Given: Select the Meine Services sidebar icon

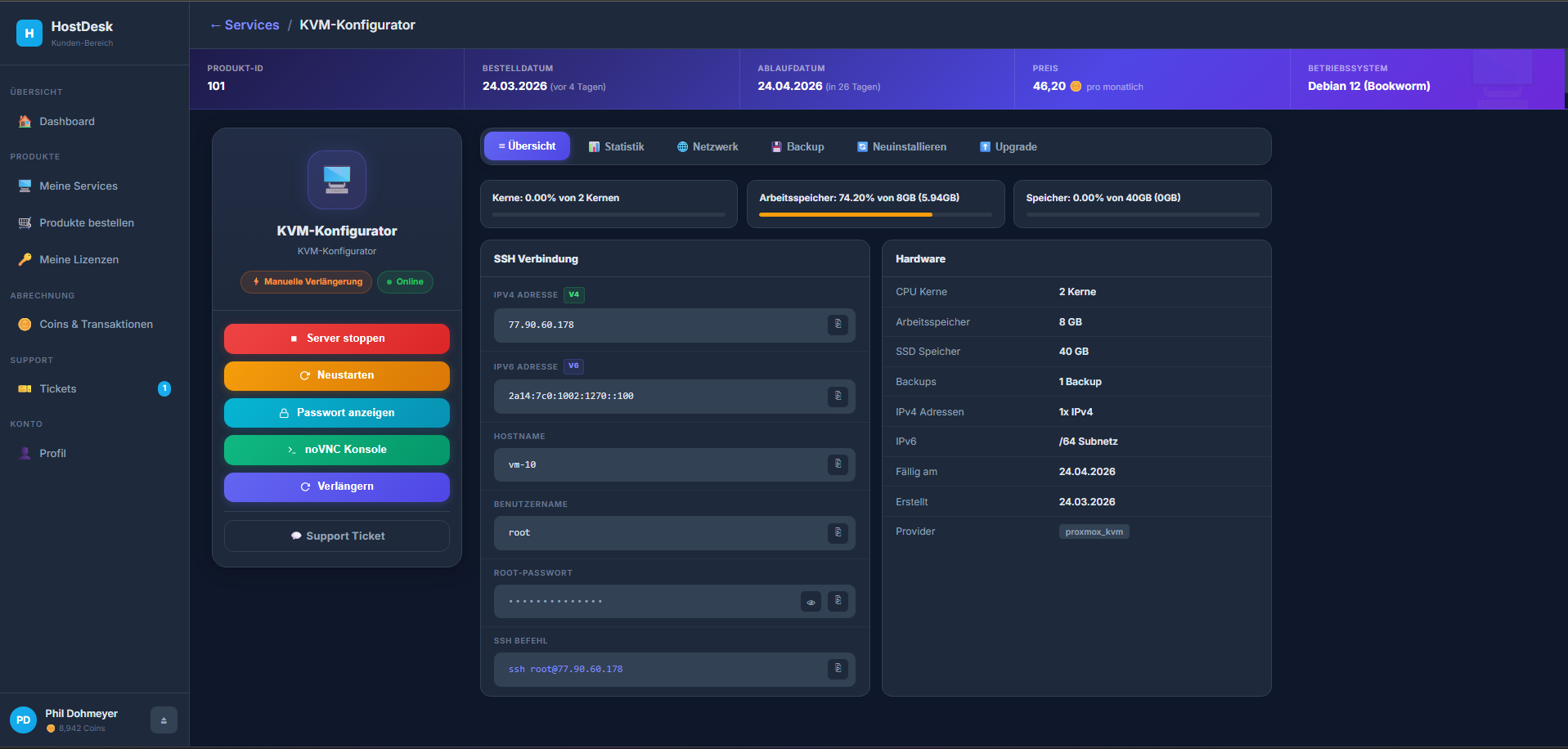Looking at the screenshot, I should point(25,186).
